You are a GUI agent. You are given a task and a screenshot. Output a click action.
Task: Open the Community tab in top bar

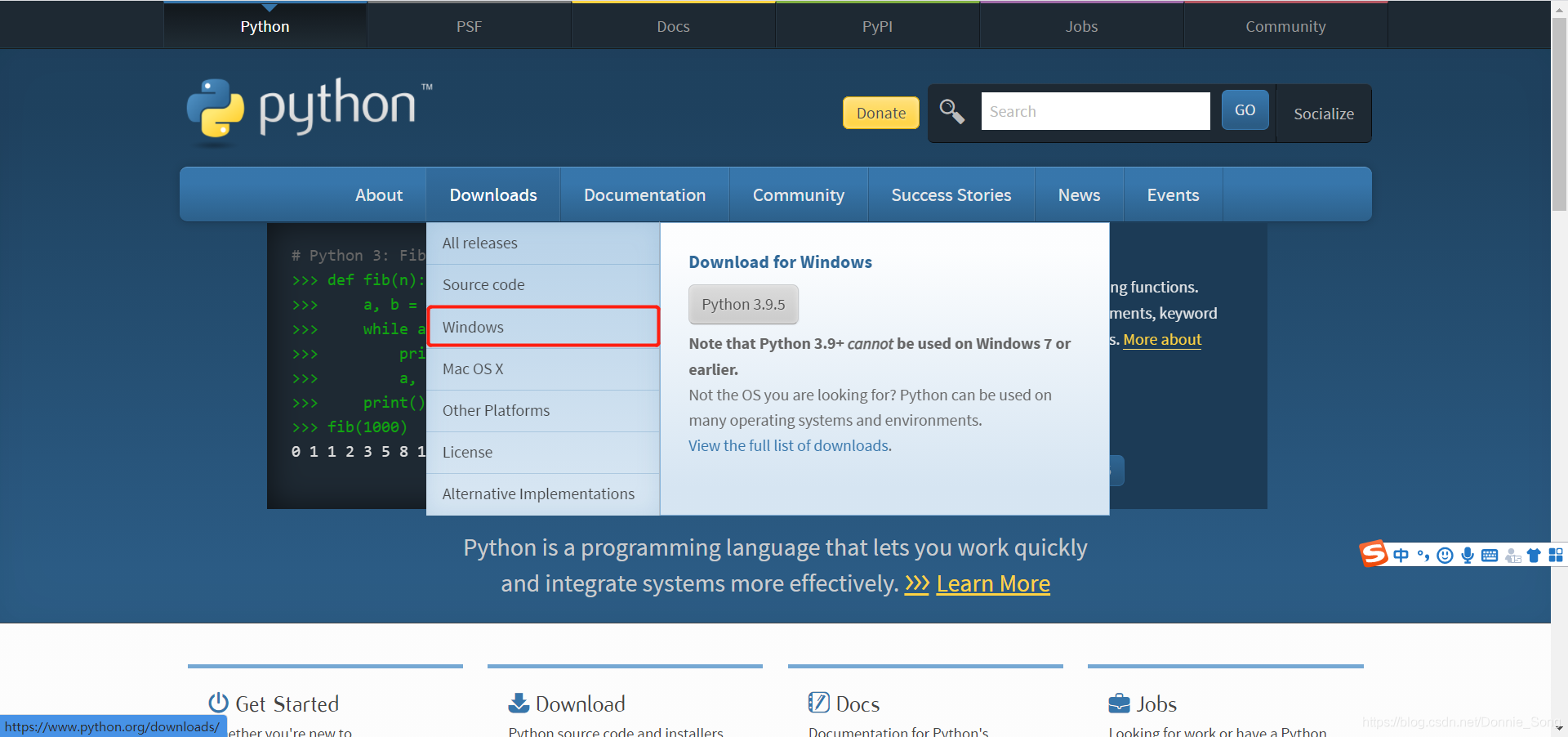(x=1286, y=26)
